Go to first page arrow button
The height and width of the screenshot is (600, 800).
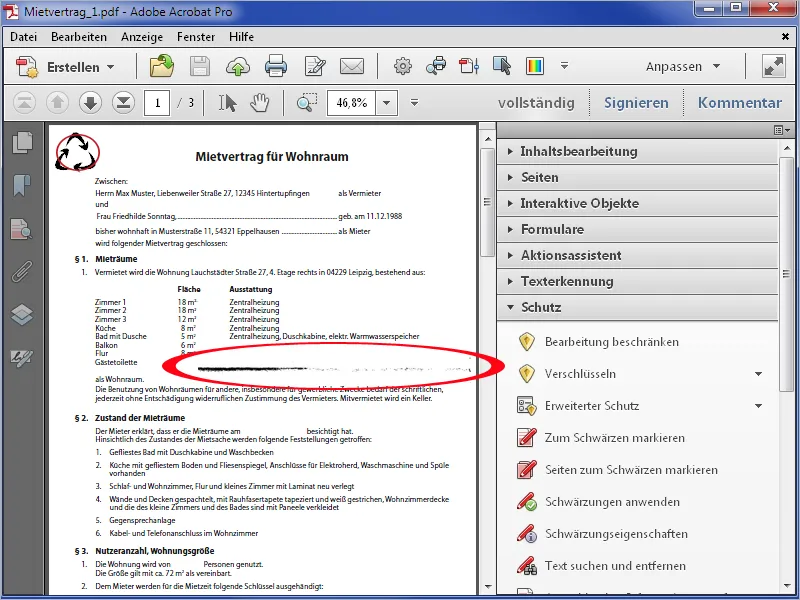pos(24,103)
